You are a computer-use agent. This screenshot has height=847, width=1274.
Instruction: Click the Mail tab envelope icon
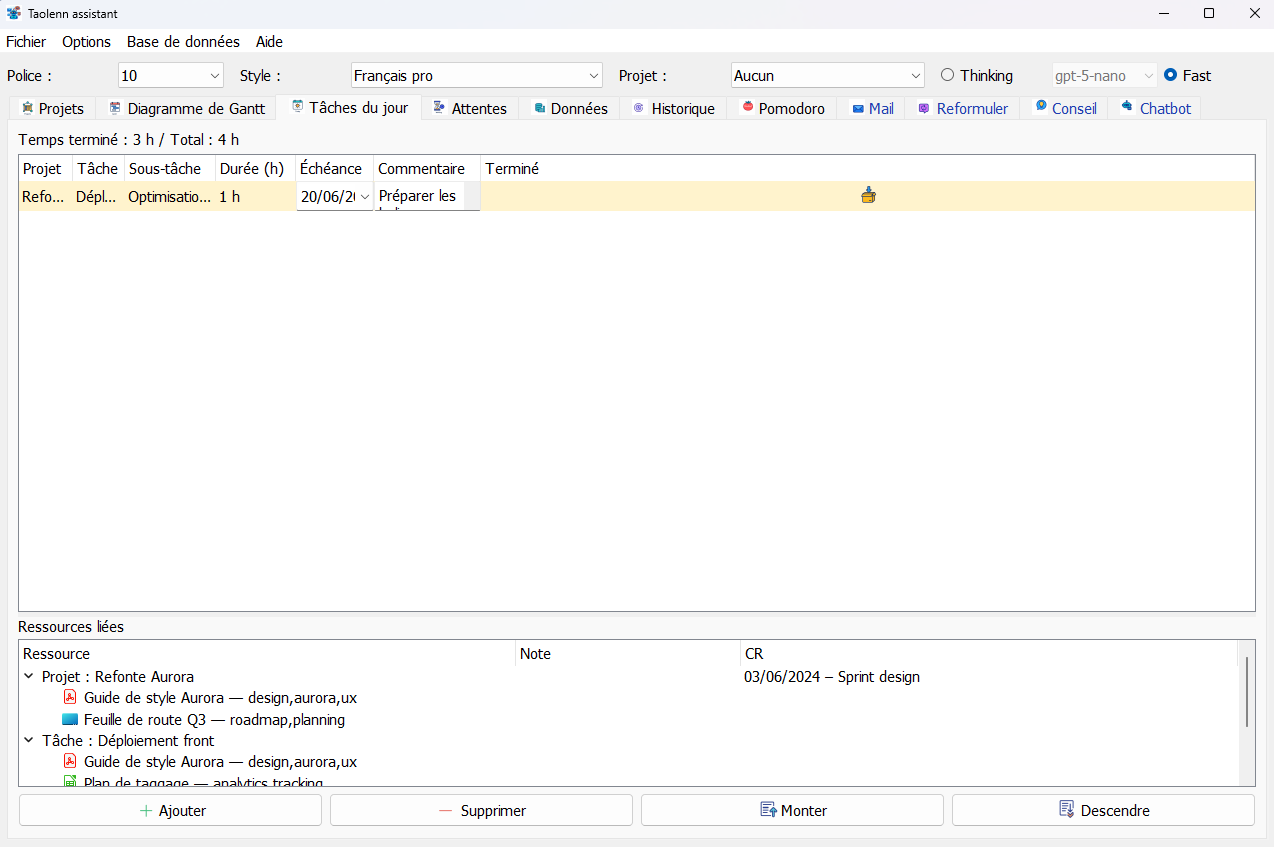pos(858,108)
